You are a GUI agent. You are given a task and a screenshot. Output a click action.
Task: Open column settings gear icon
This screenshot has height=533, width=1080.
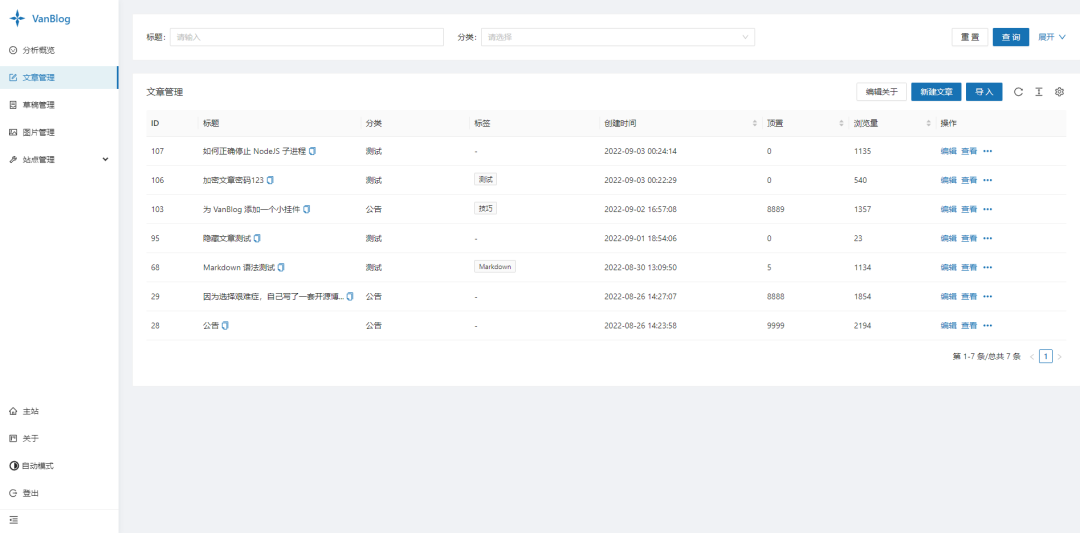tap(1060, 92)
